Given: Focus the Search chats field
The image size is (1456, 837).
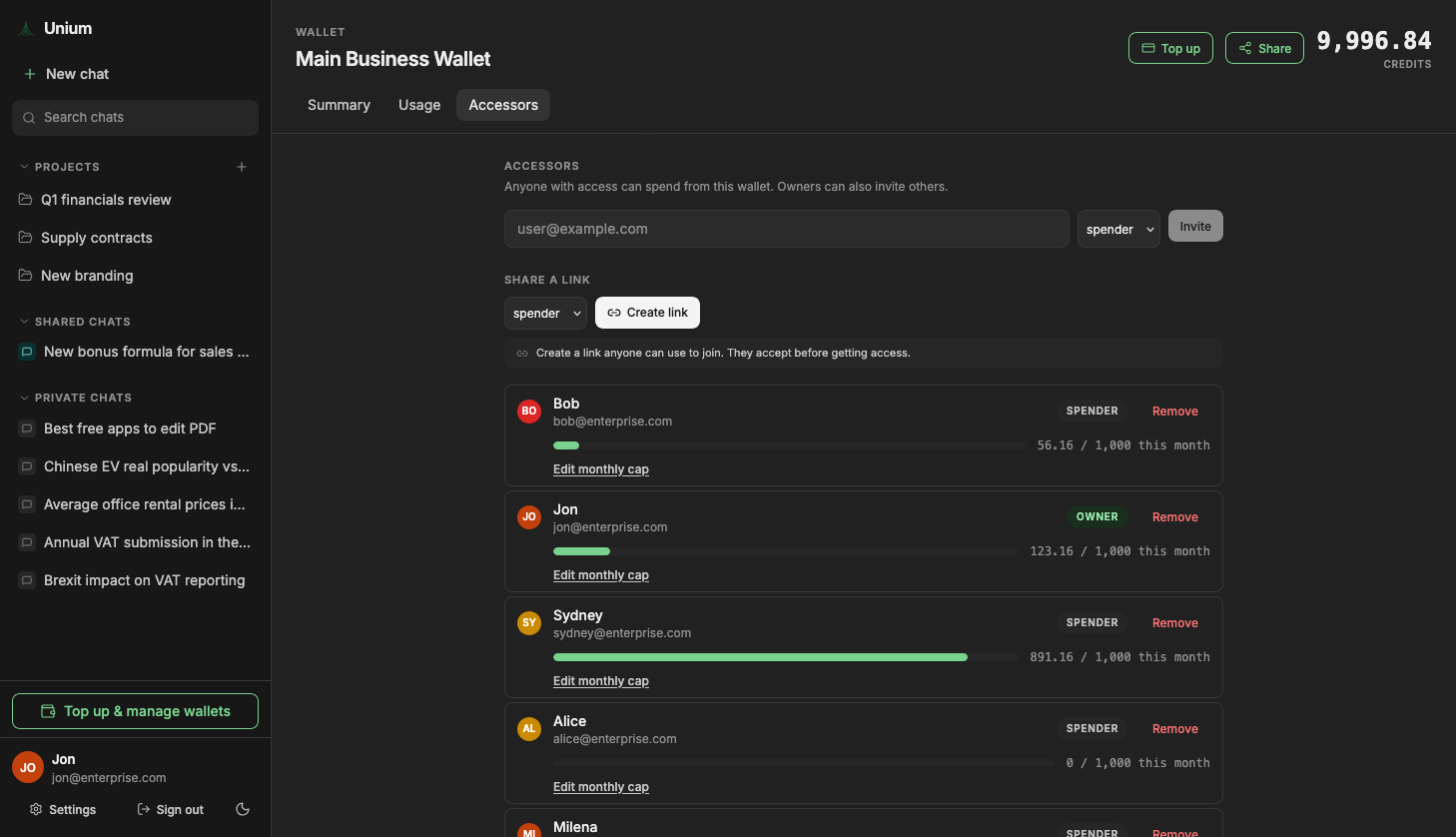Looking at the screenshot, I should 135,118.
